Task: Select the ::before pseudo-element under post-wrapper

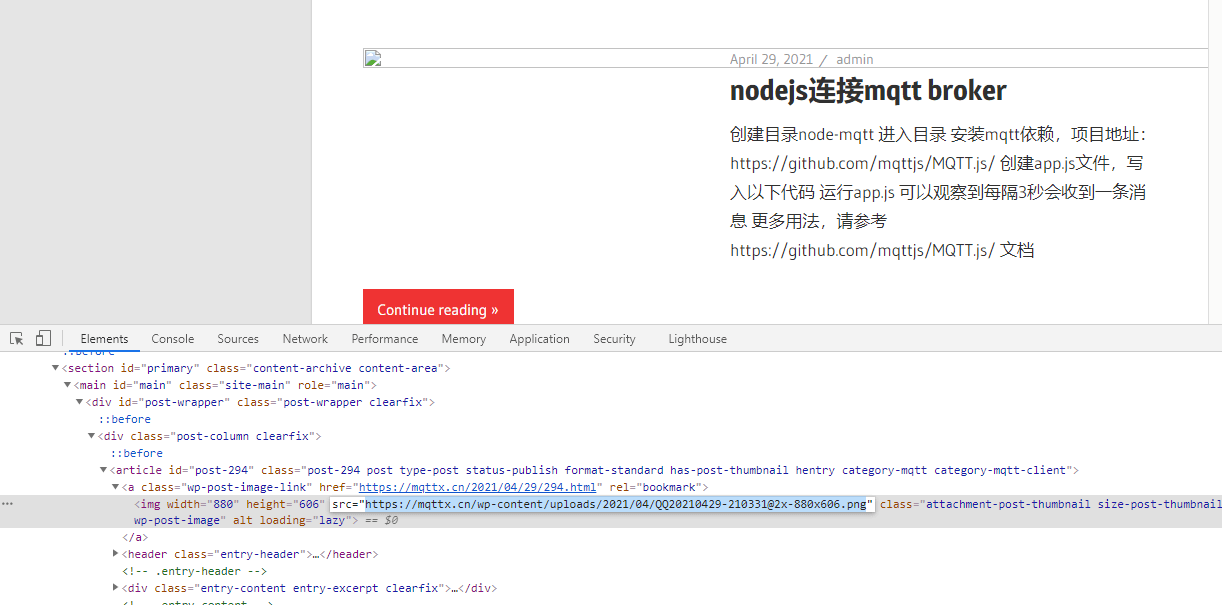Action: tap(124, 419)
